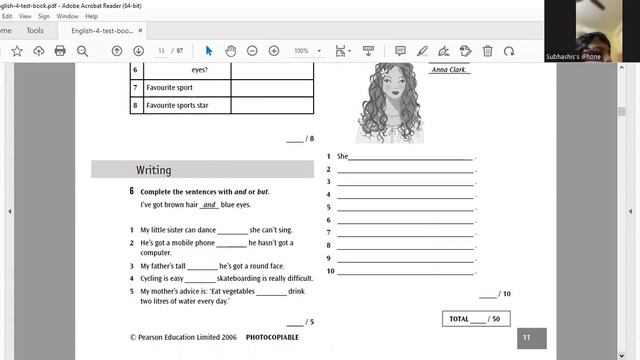Open the View menu
Screen dimensions: 640x360
point(25,16)
